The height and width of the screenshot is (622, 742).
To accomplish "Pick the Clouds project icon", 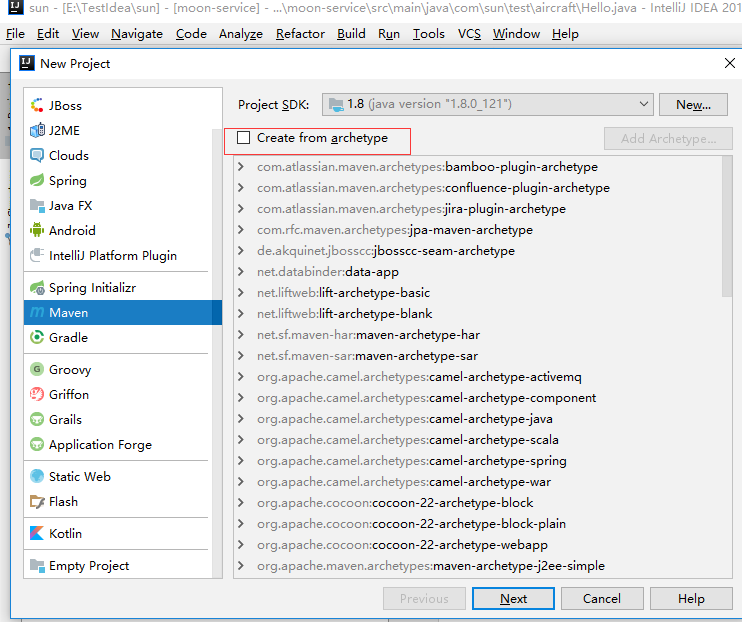I will [37, 155].
